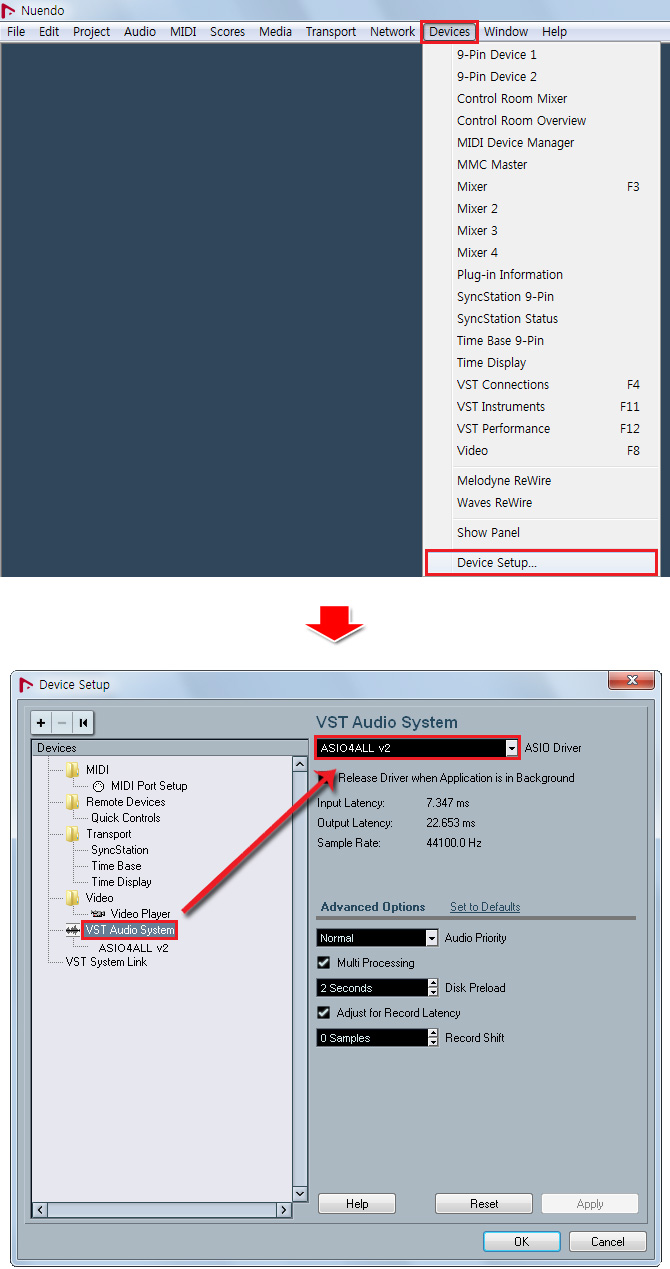Open MIDI Device Manager

(541, 143)
